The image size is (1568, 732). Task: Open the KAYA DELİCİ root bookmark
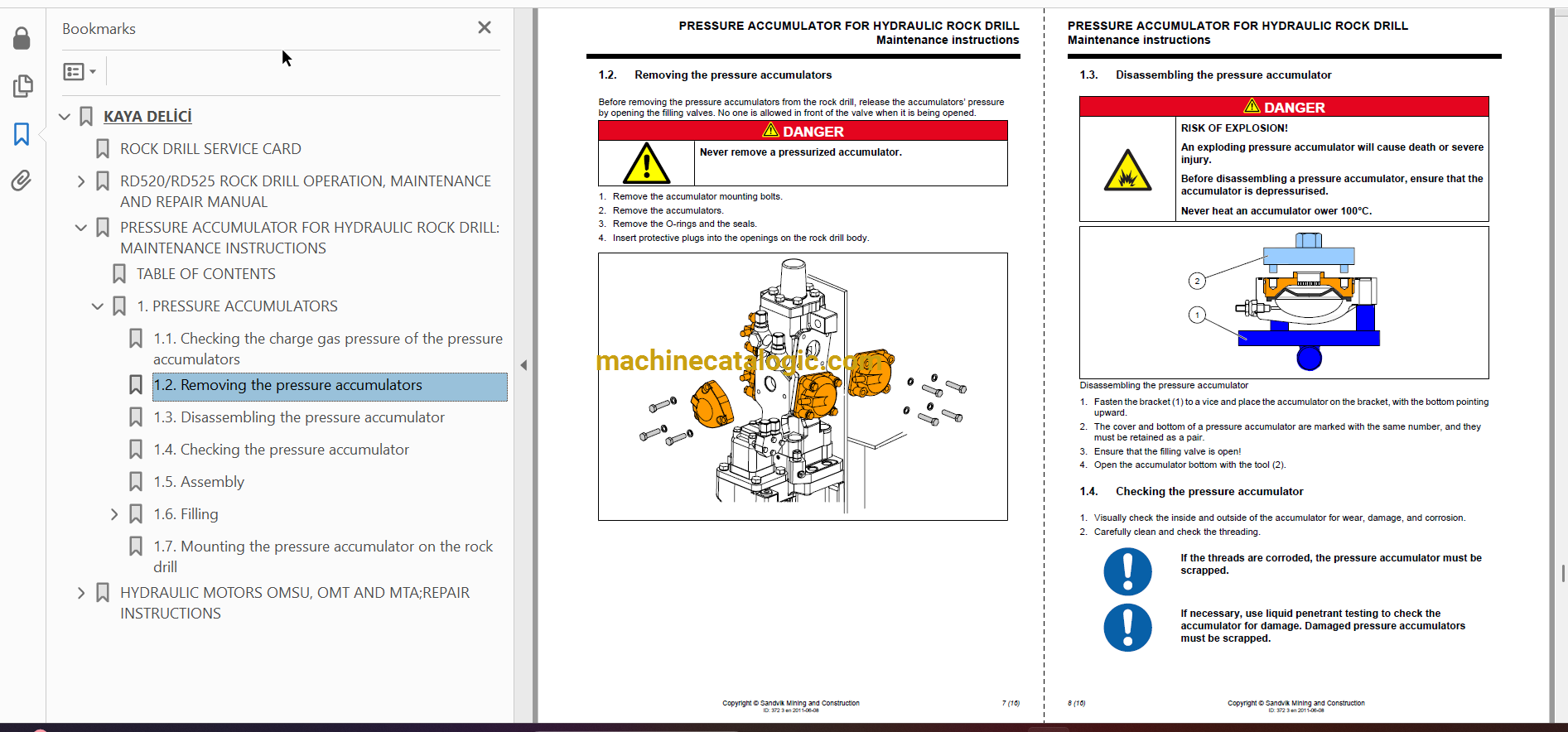[147, 117]
